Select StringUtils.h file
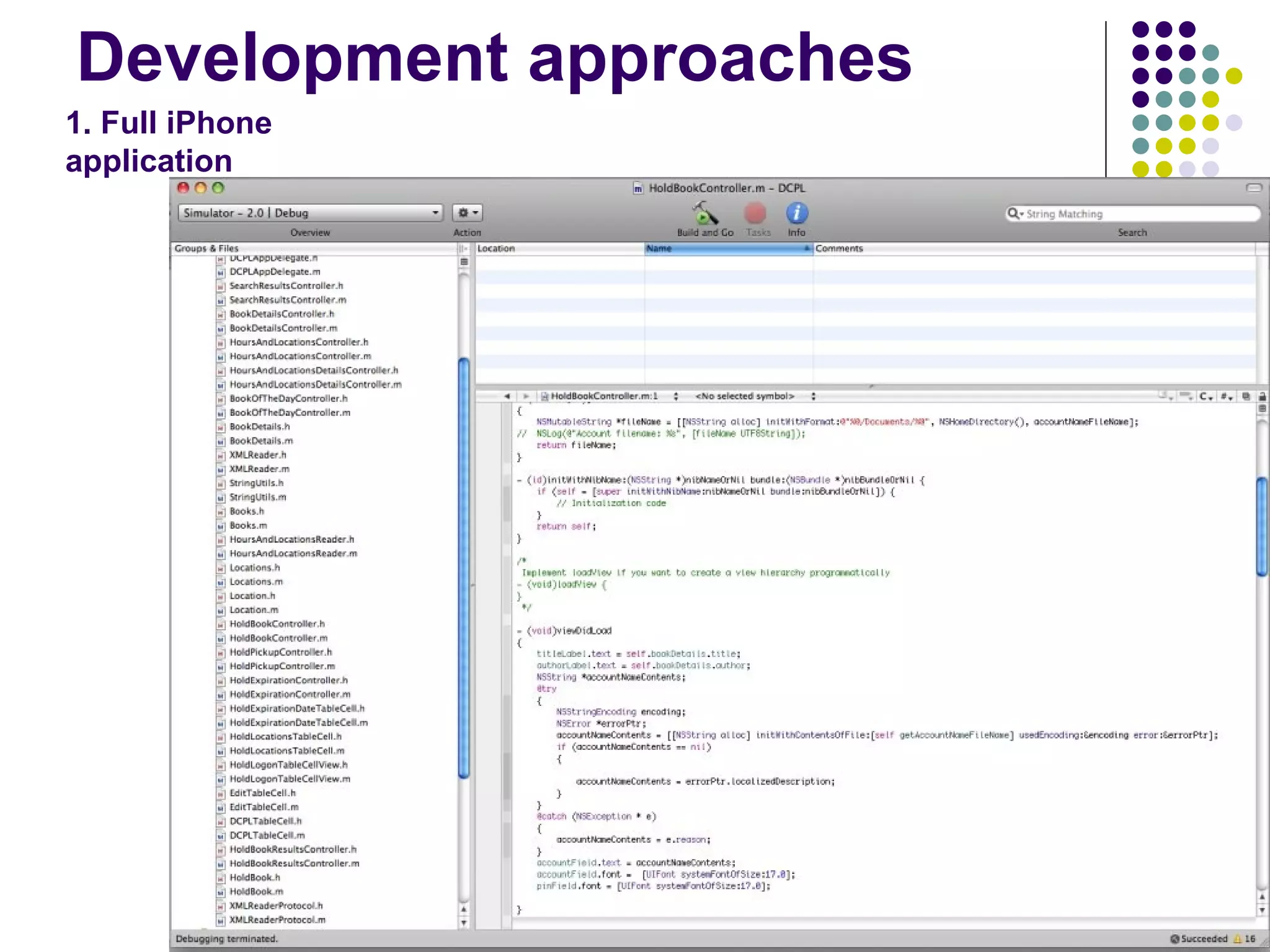 pos(256,483)
